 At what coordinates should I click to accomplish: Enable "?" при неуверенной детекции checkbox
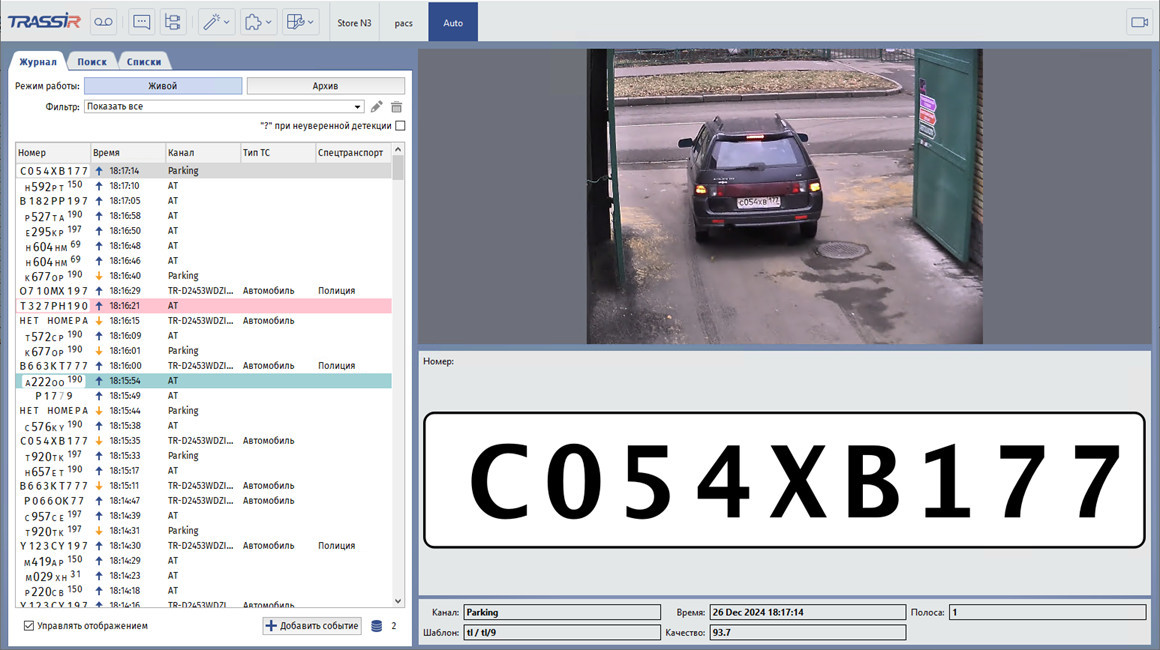point(400,126)
